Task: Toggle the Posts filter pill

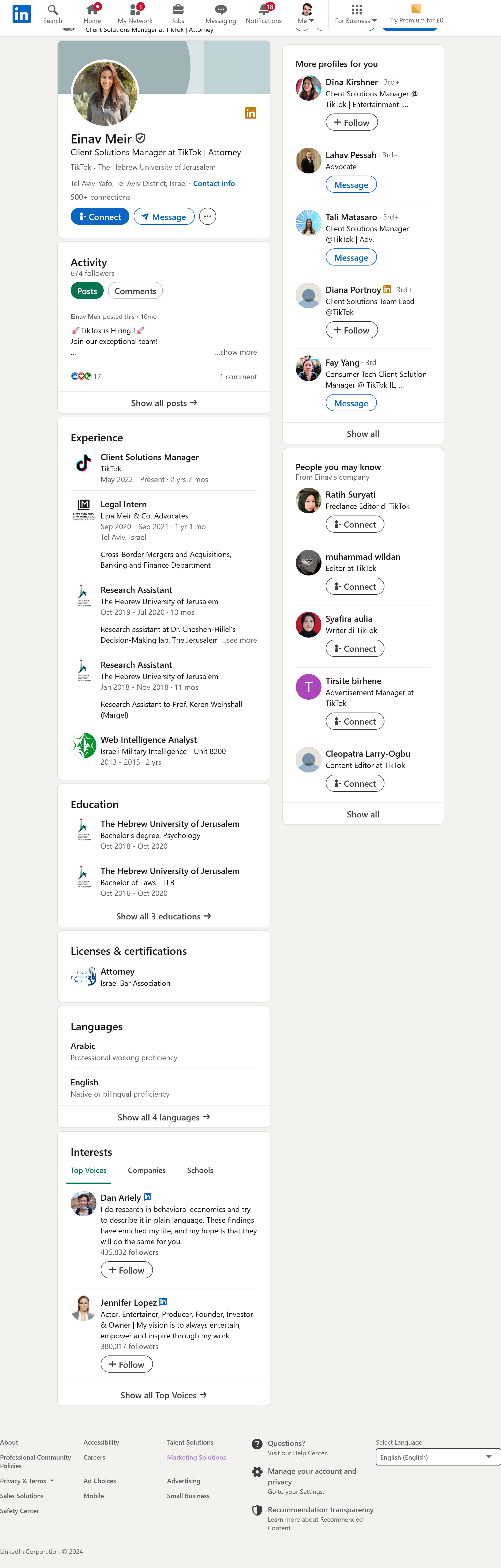Action: pyautogui.click(x=87, y=291)
